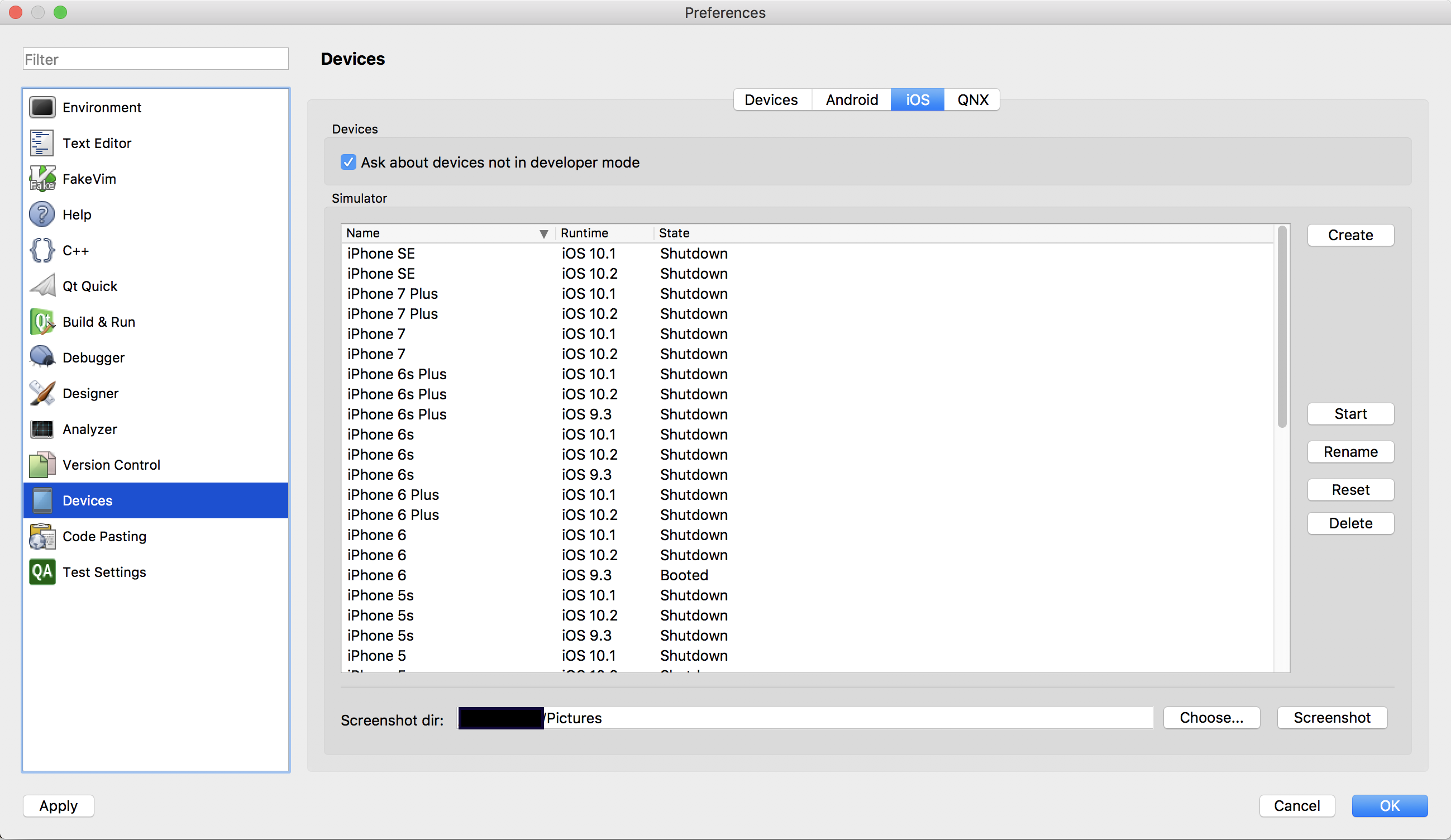Click Name column sort arrow
The image size is (1451, 840).
coord(543,234)
